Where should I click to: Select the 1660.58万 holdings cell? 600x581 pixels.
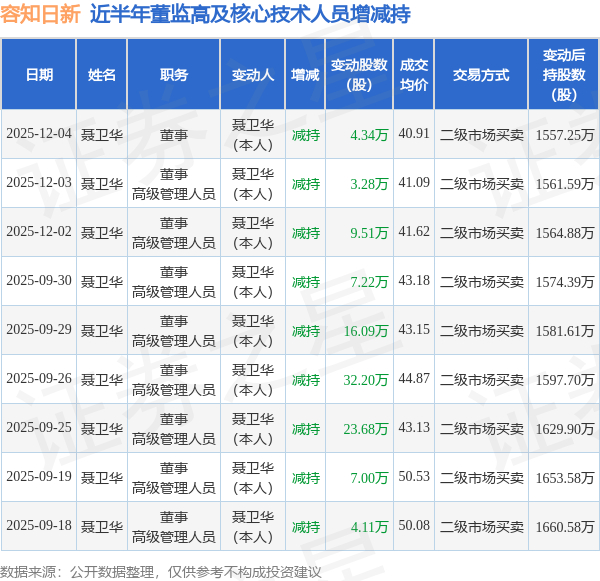click(x=564, y=527)
